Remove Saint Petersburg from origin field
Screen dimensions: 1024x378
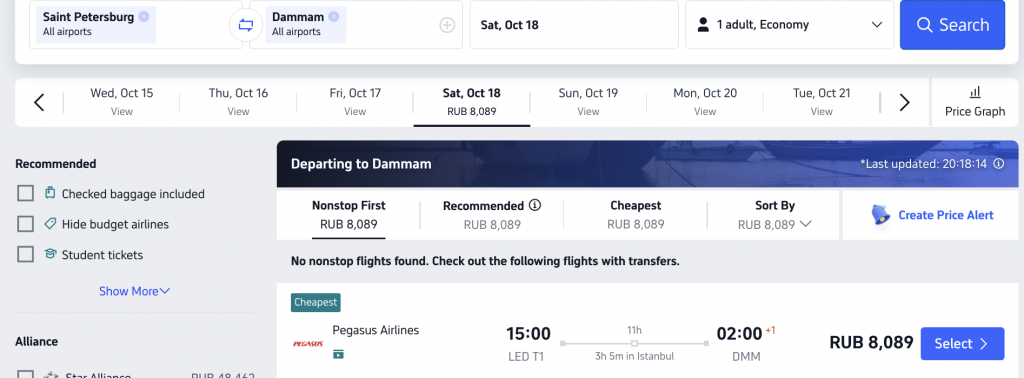[x=144, y=17]
